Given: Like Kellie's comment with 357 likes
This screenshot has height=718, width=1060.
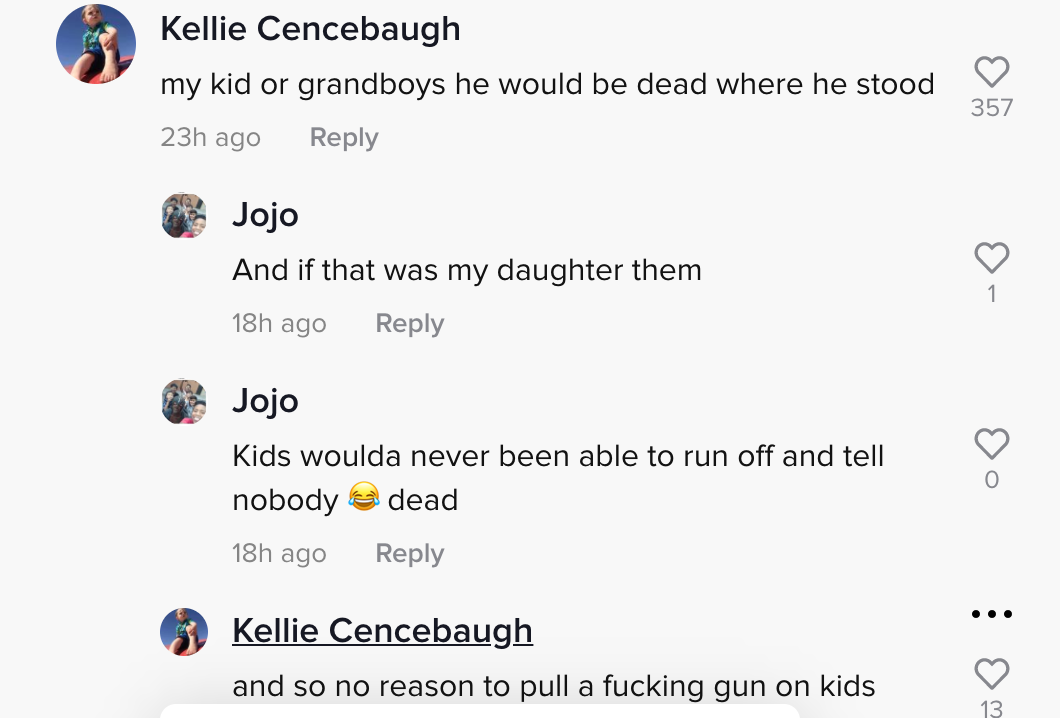Looking at the screenshot, I should coord(992,72).
